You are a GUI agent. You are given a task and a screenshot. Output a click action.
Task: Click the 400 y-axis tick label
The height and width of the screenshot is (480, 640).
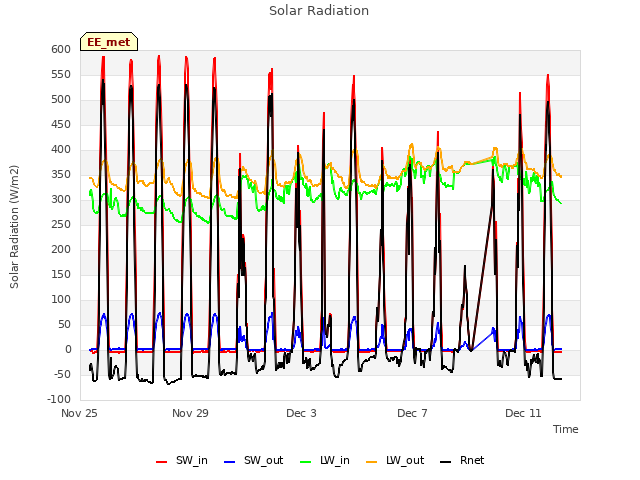tap(61, 150)
